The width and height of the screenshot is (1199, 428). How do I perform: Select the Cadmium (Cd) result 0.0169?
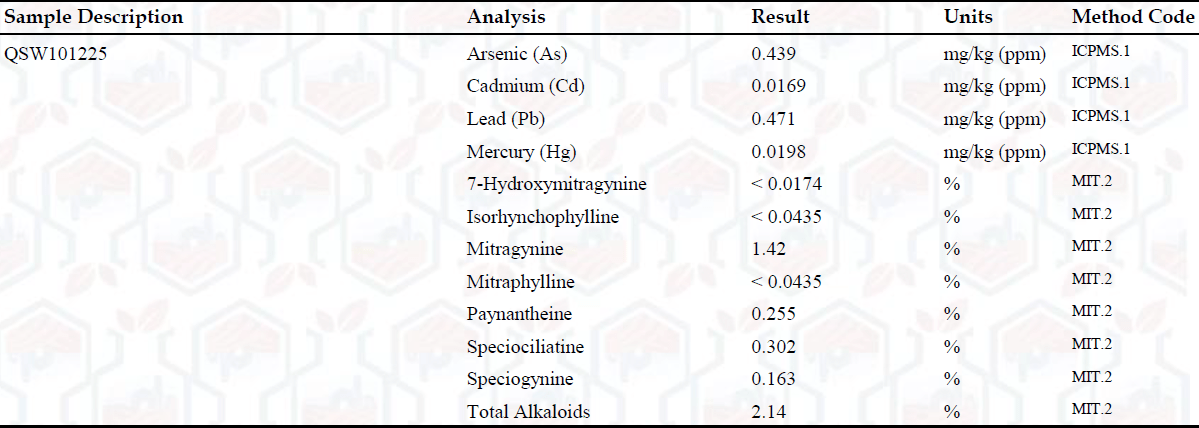coord(779,86)
